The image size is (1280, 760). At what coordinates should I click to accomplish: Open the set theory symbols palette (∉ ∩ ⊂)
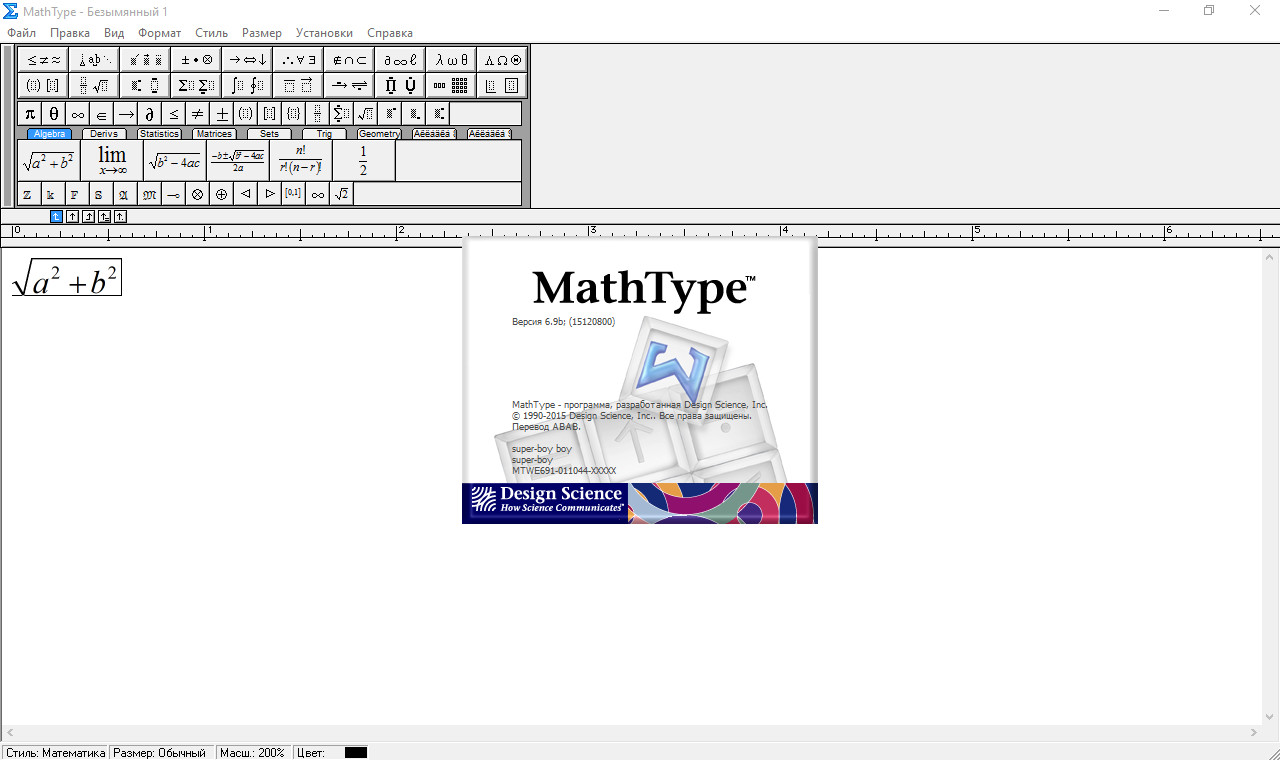[349, 59]
